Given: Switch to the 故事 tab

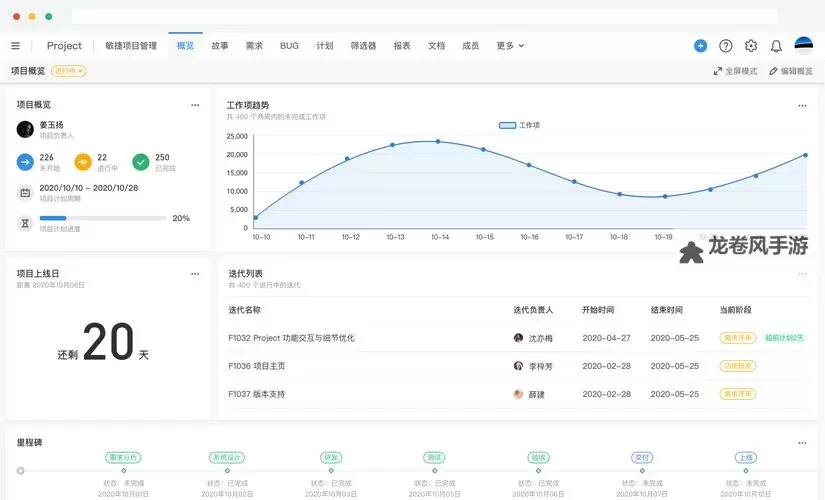Looking at the screenshot, I should [x=220, y=46].
